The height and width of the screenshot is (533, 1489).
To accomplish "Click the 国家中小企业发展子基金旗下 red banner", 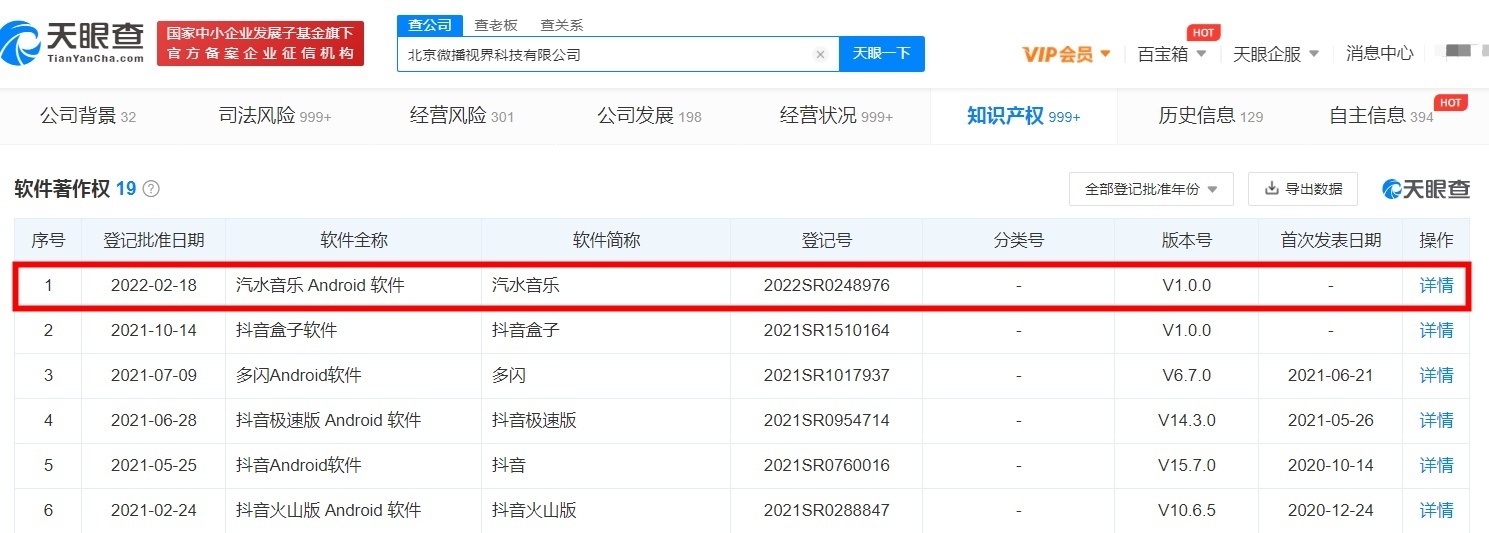I will [260, 44].
